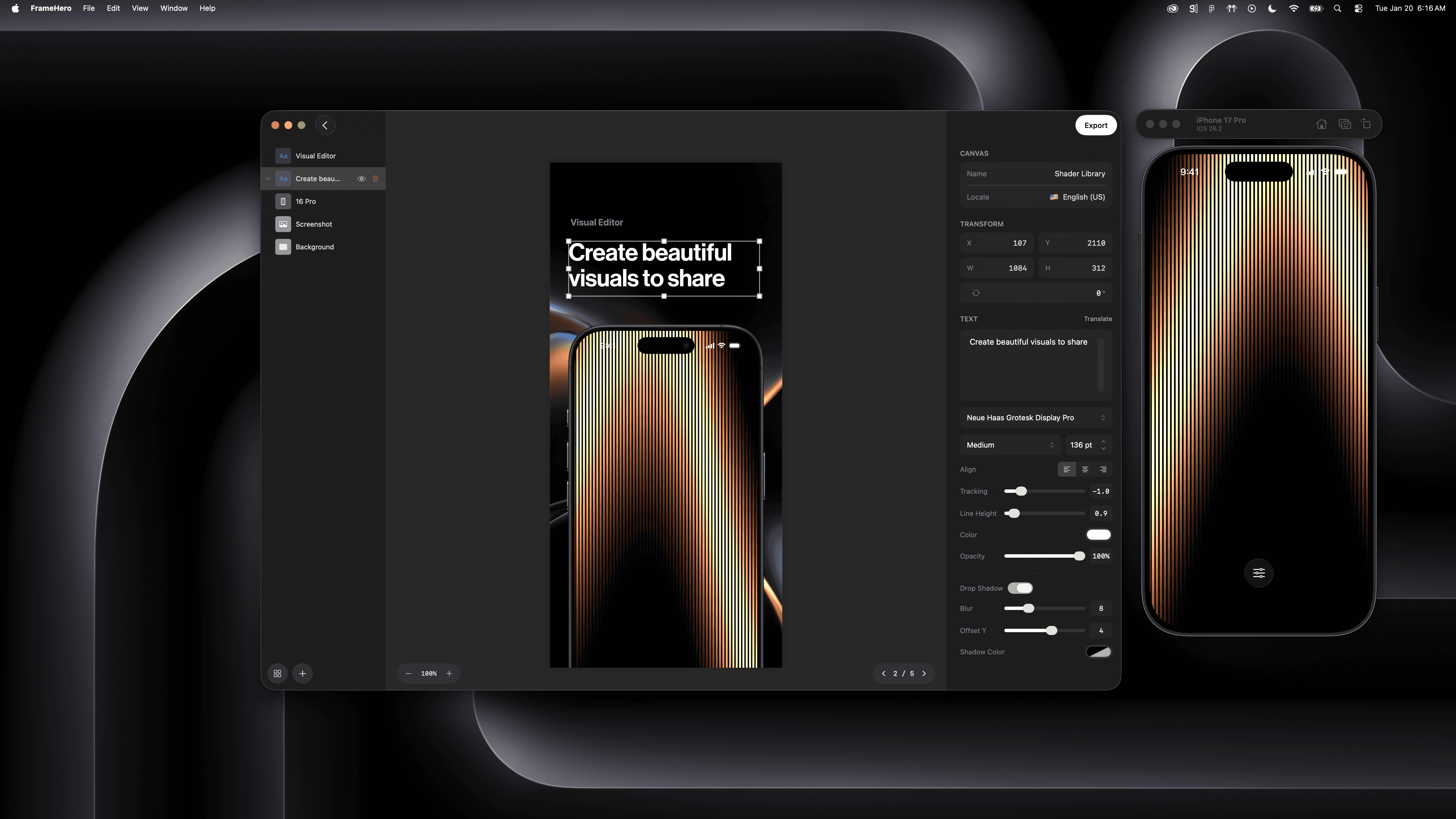Image resolution: width=1456 pixels, height=819 pixels.
Task: Go back using the back arrow
Action: [x=325, y=125]
